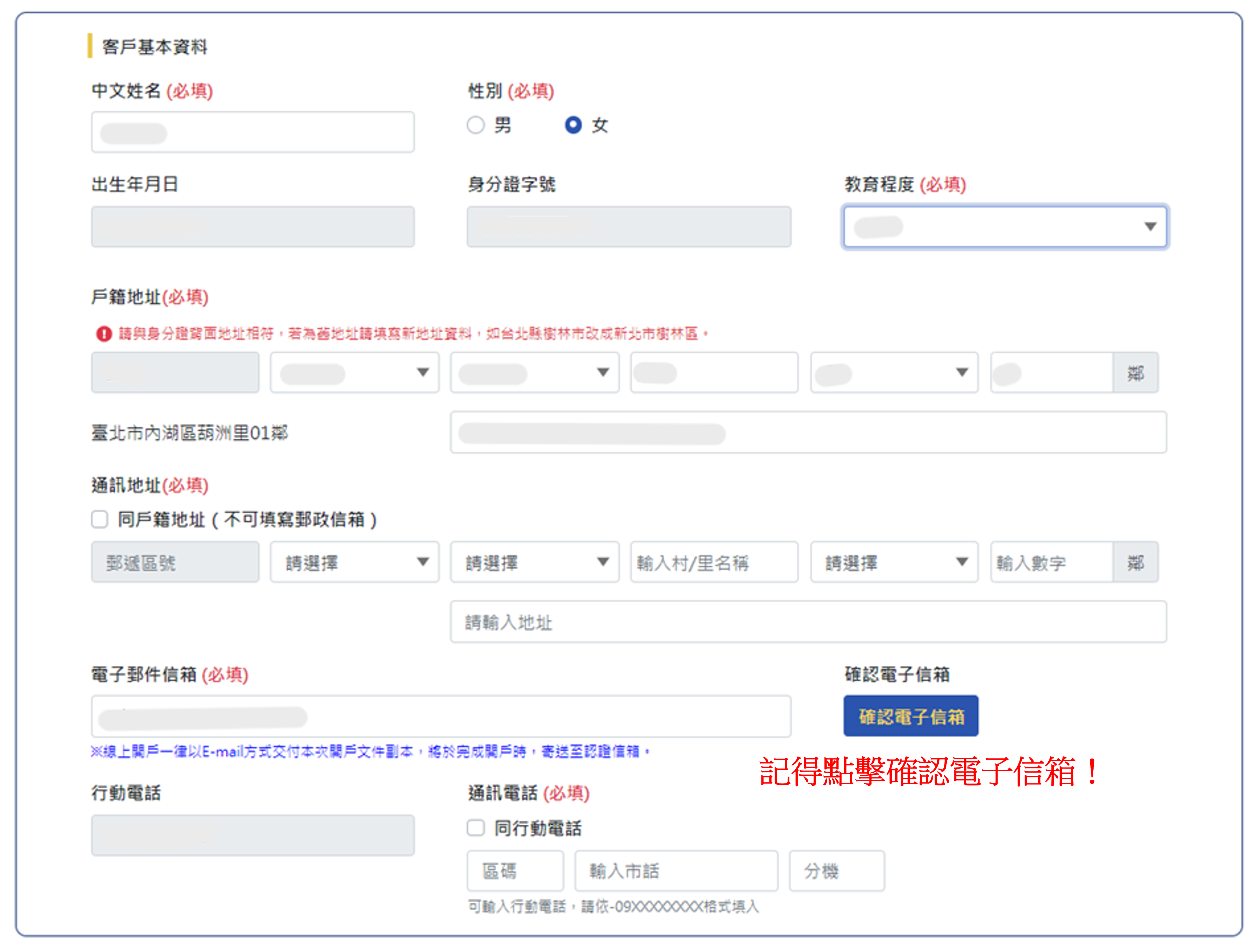
Task: Click the 中文姓名 input field
Action: (x=253, y=132)
